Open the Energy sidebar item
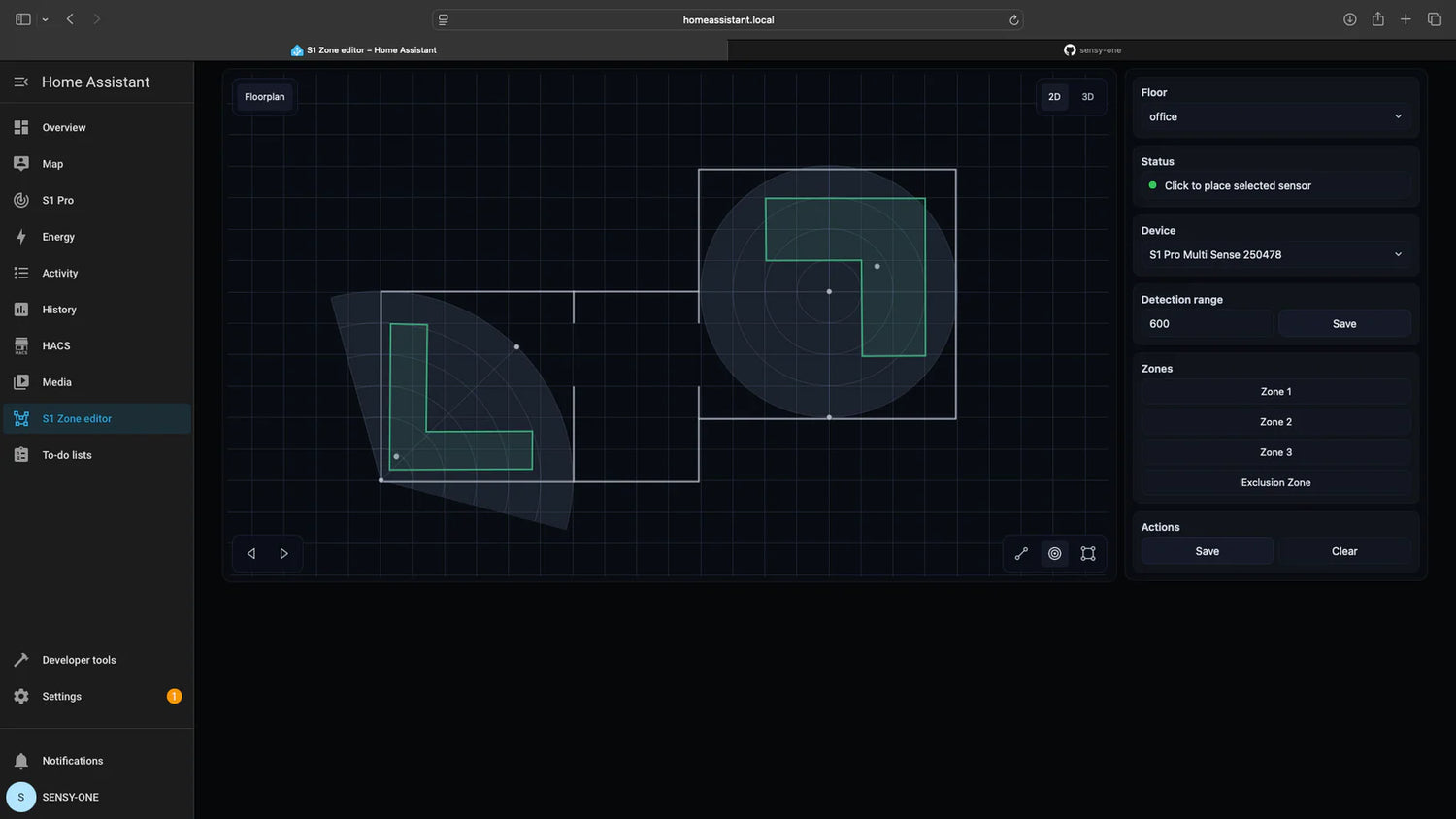Screen dimensions: 1456x819 (x=58, y=237)
